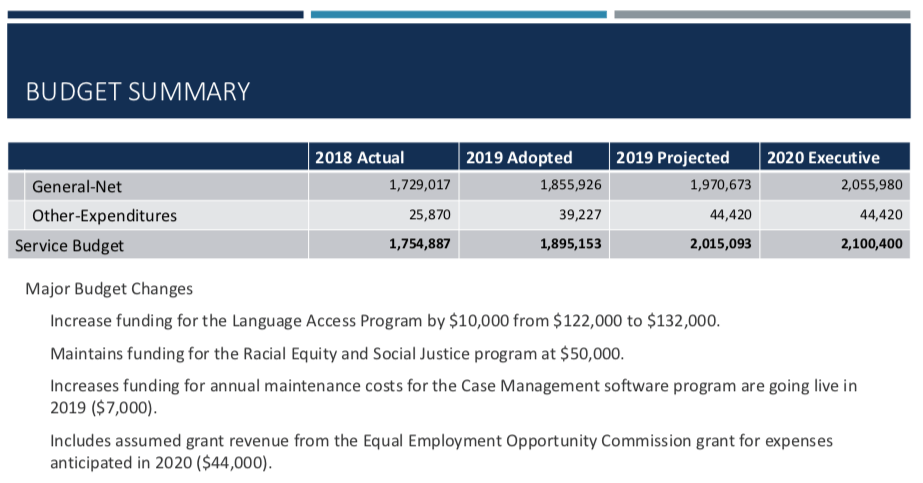
Task: Click the light blue accent bar at top
Action: click(x=459, y=14)
